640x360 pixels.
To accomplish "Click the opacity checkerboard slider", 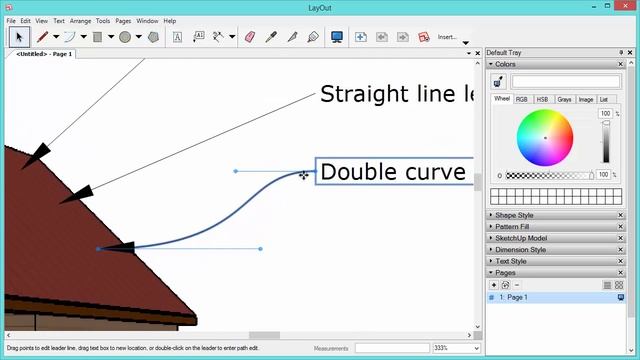I will 549,176.
